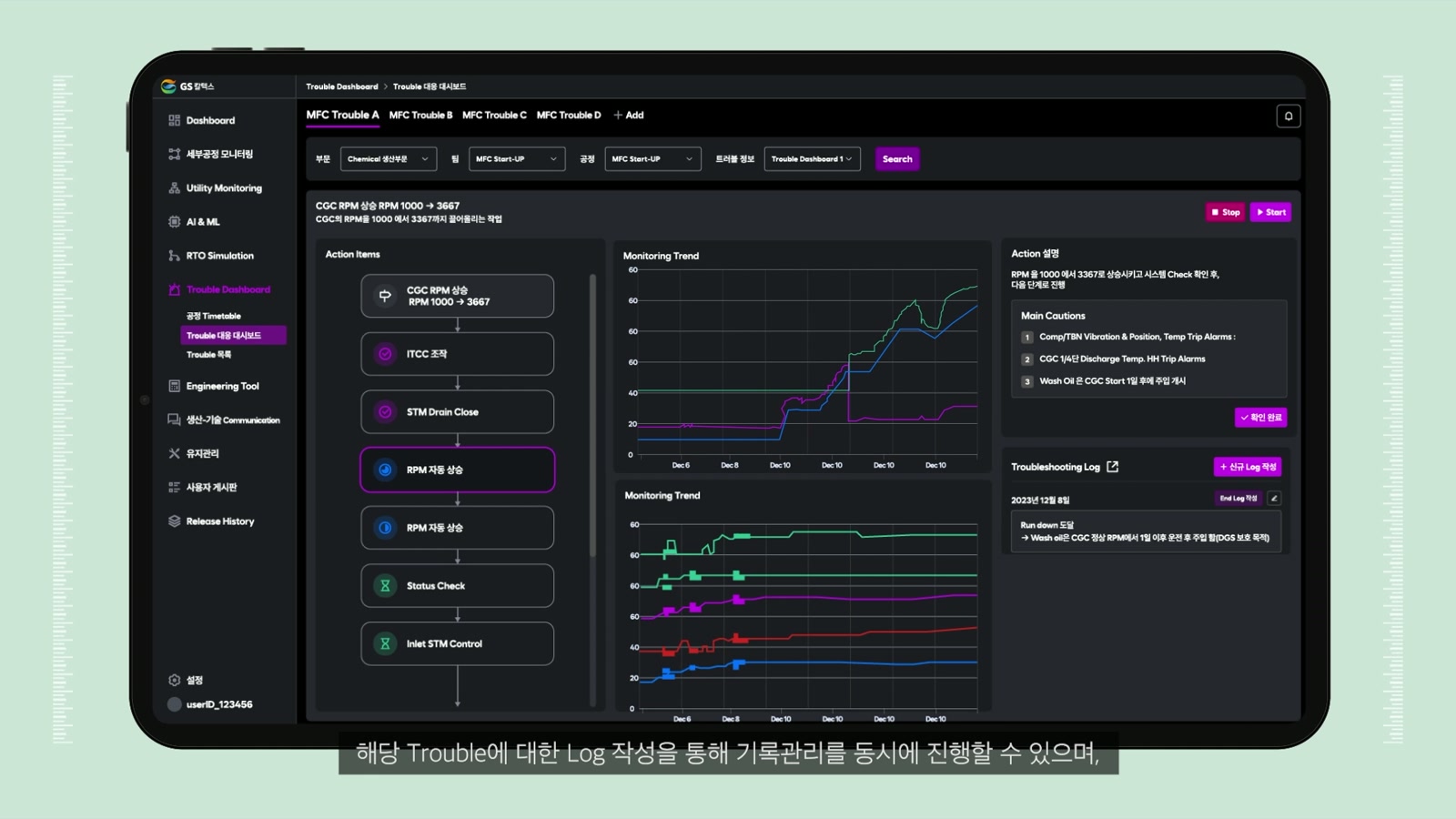This screenshot has height=819, width=1456.
Task: Open the Run down 도달 log entry
Action: 1146,531
